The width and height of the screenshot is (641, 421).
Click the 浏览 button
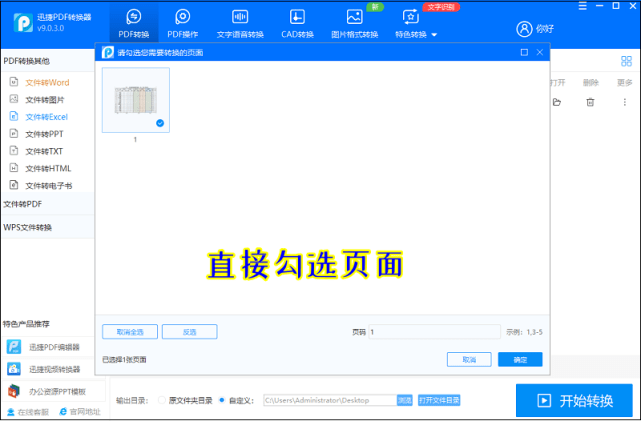[x=405, y=400]
